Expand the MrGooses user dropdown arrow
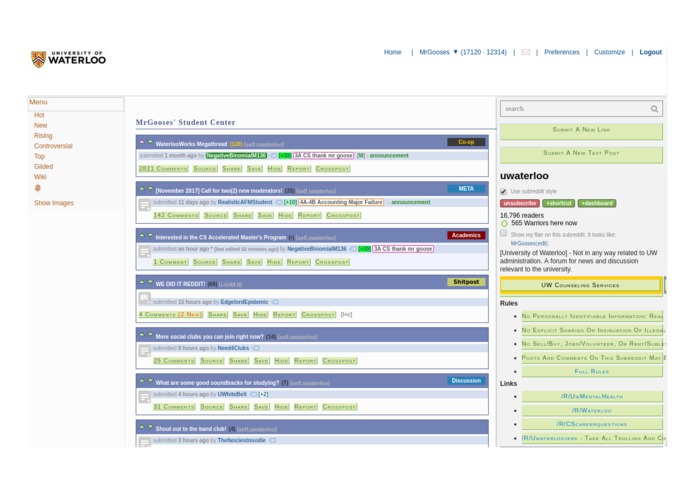The width and height of the screenshot is (695, 494). pyautogui.click(x=455, y=52)
